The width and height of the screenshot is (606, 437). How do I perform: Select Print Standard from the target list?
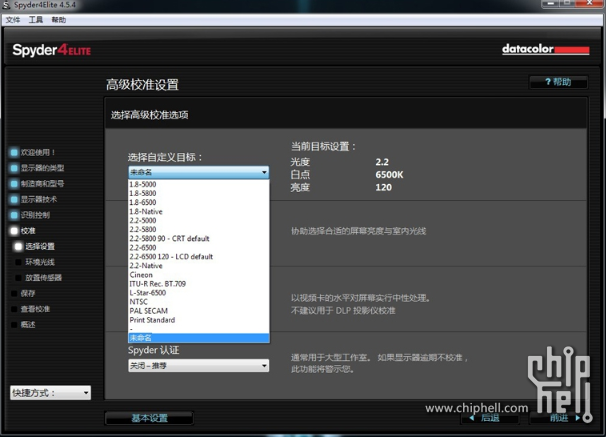[x=199, y=320]
